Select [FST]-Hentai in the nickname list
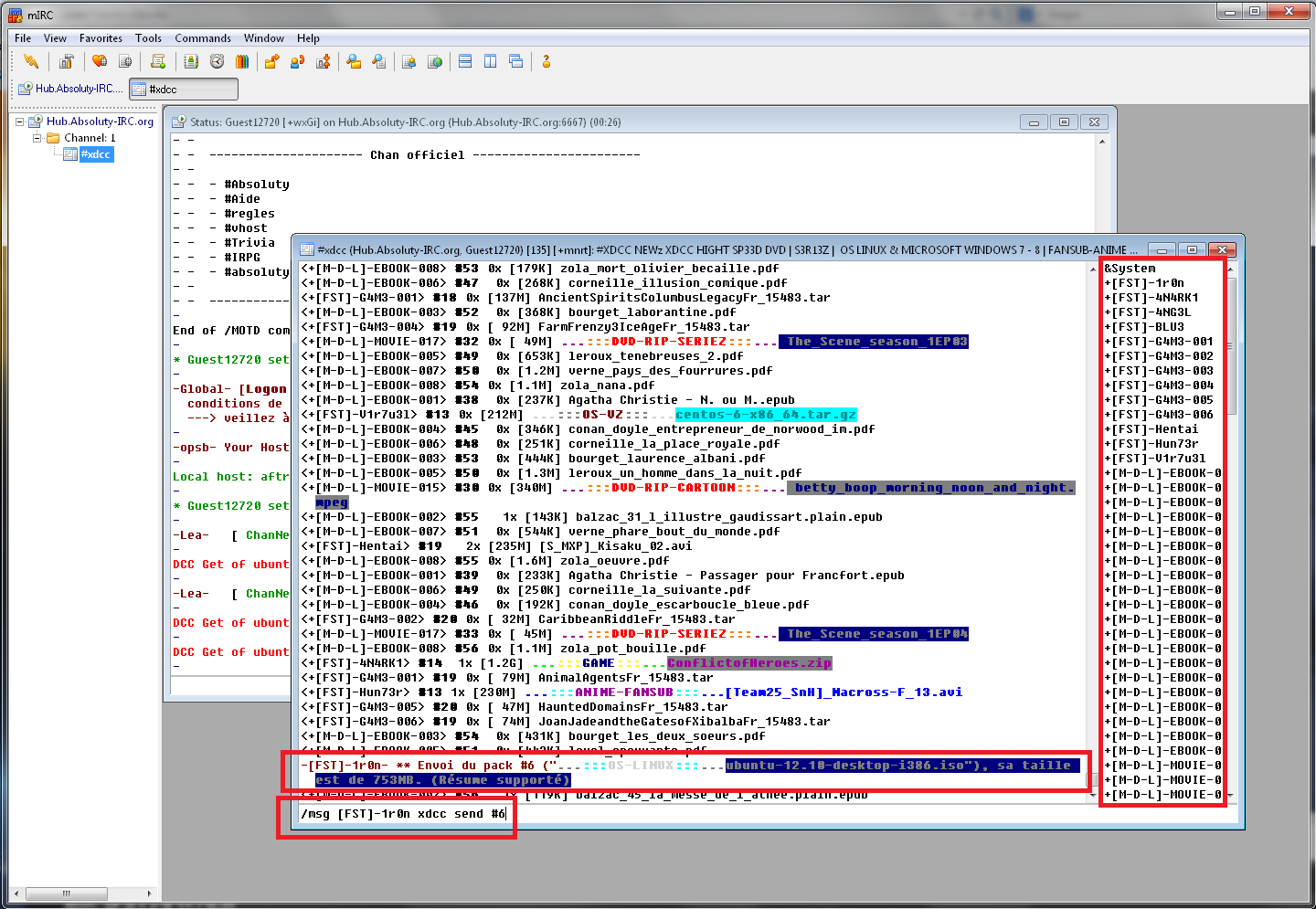The image size is (1316, 909). [x=1153, y=429]
